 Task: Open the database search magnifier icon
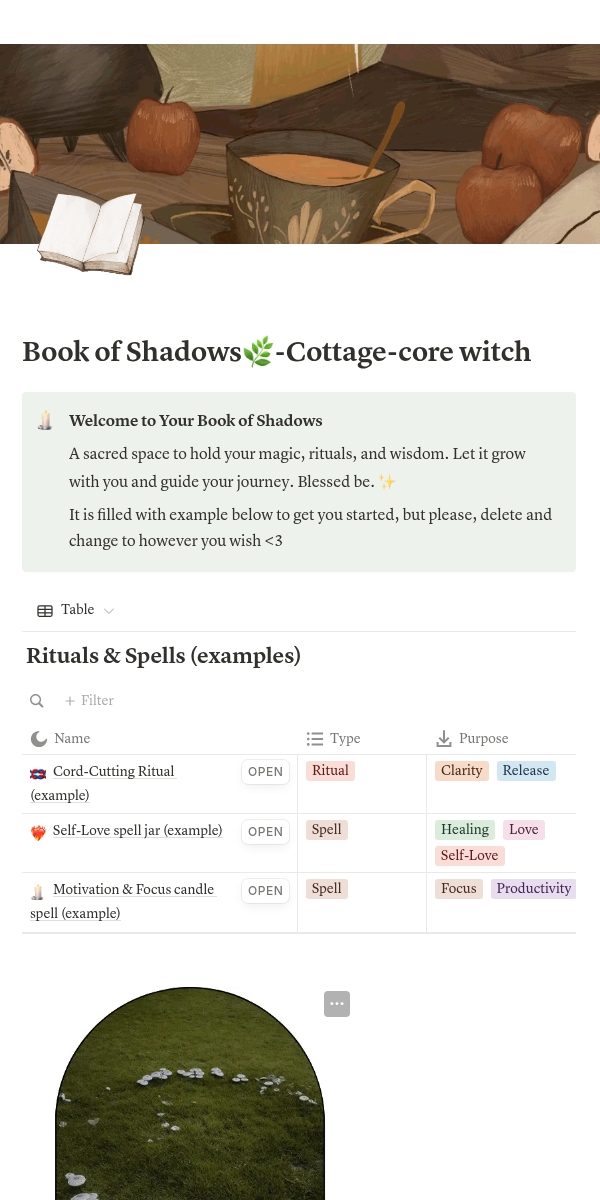click(x=37, y=701)
